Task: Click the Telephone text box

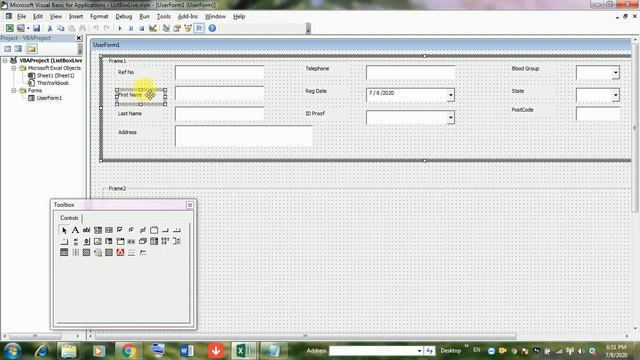Action: tap(411, 73)
